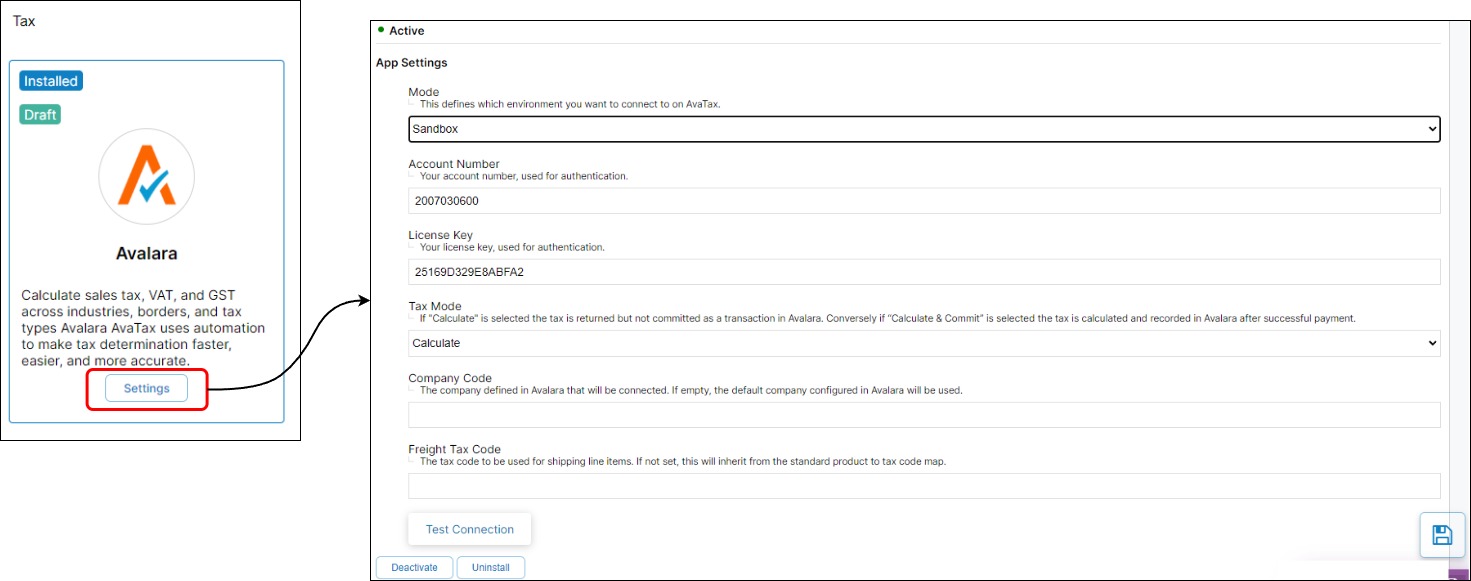Click the Avalara app title text
This screenshot has width=1471, height=581.
click(x=146, y=254)
